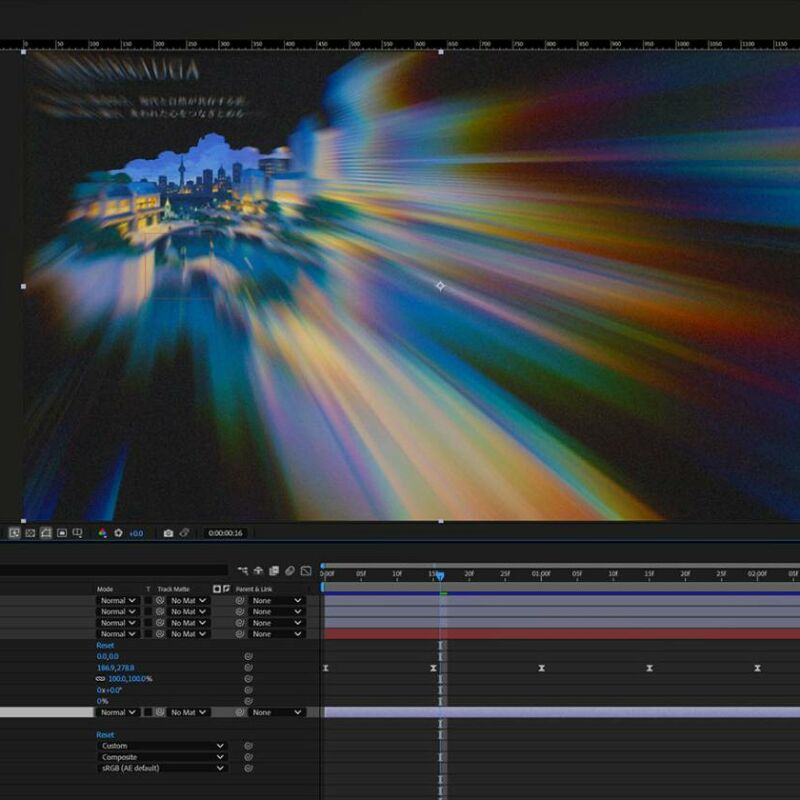This screenshot has width=800, height=800.
Task: Click parent pick whip on selected layer row
Action: pos(240,712)
